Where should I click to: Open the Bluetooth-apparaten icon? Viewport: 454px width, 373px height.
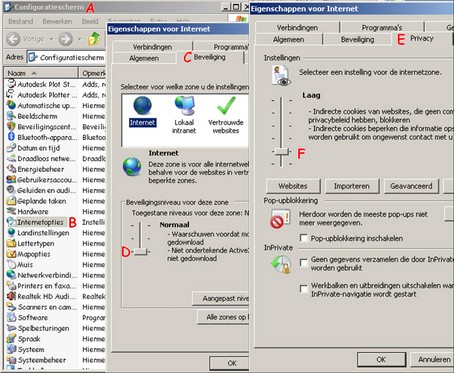12,137
